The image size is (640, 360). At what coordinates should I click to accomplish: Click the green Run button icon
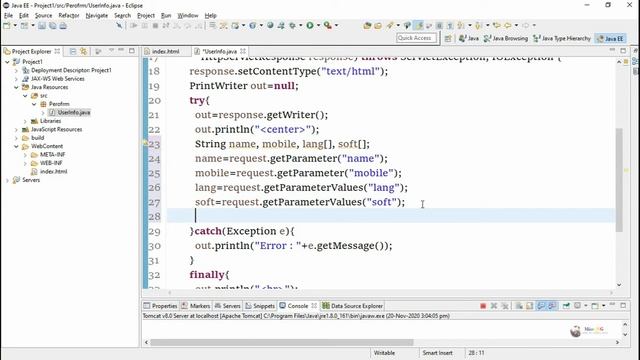(x=310, y=25)
